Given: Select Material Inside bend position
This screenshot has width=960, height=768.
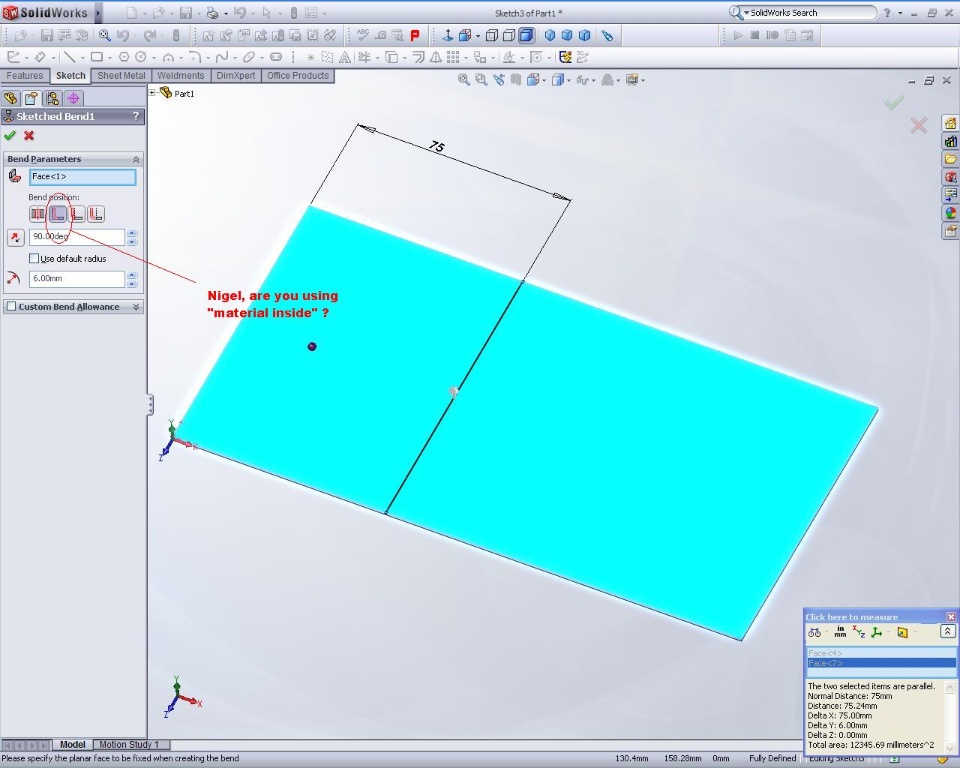Looking at the screenshot, I should pos(58,214).
